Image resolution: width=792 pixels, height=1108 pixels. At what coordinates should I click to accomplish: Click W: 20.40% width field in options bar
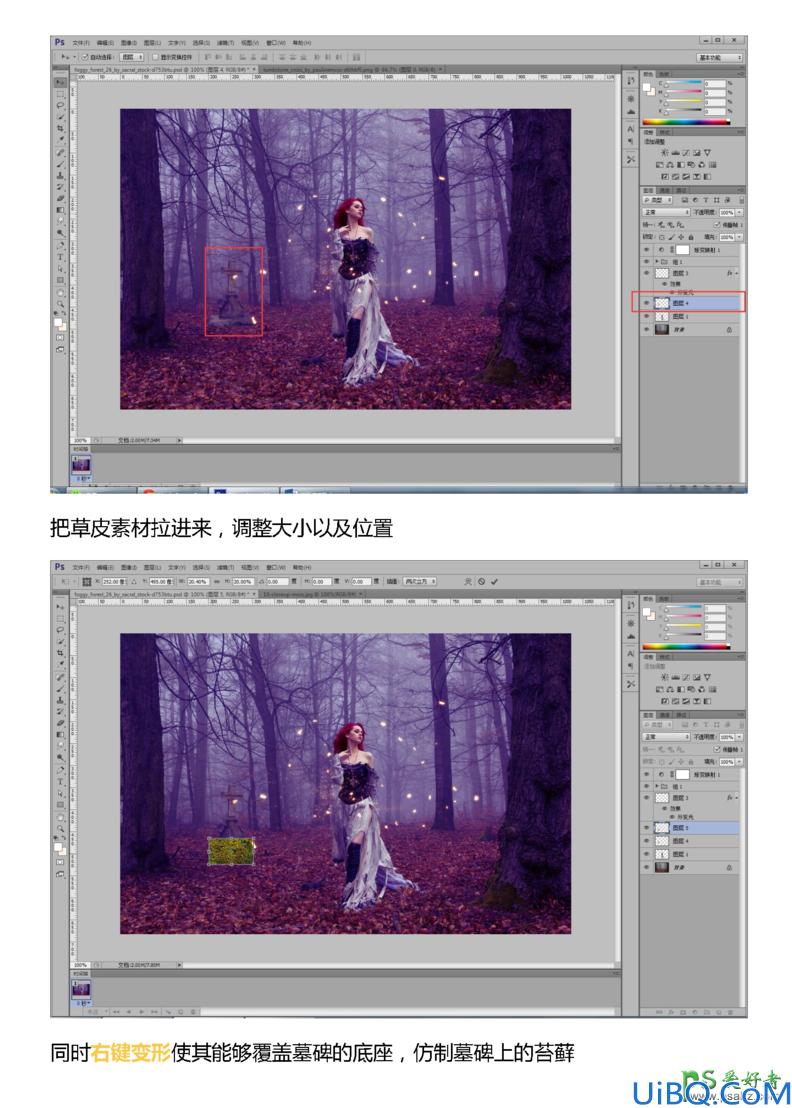[x=200, y=582]
